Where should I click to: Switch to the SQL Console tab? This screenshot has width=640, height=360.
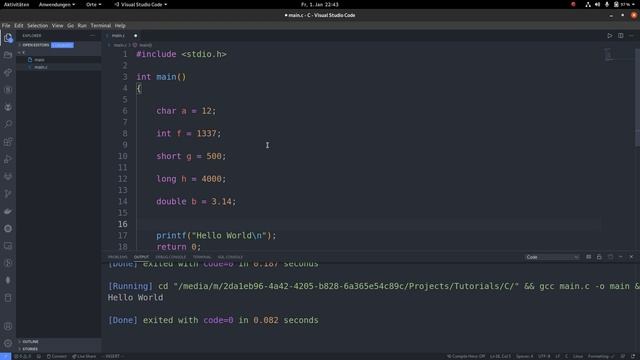[230, 257]
